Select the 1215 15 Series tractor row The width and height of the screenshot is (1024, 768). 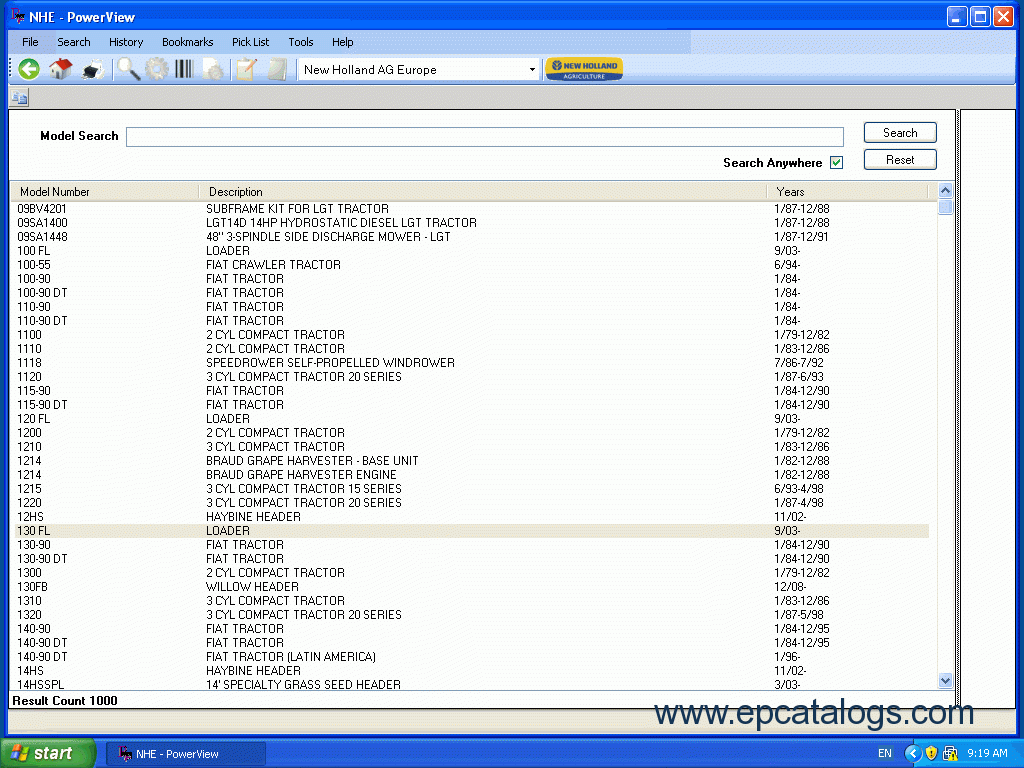coord(472,488)
